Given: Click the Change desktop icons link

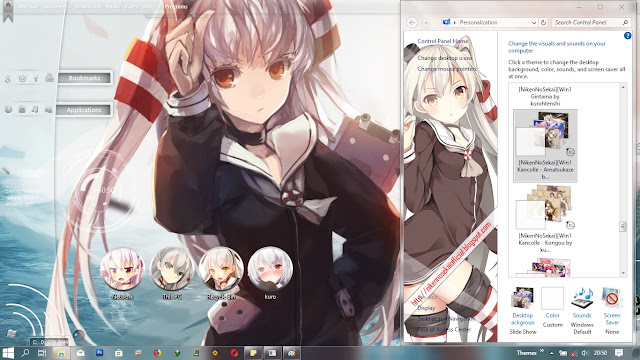Looking at the screenshot, I should tap(444, 58).
